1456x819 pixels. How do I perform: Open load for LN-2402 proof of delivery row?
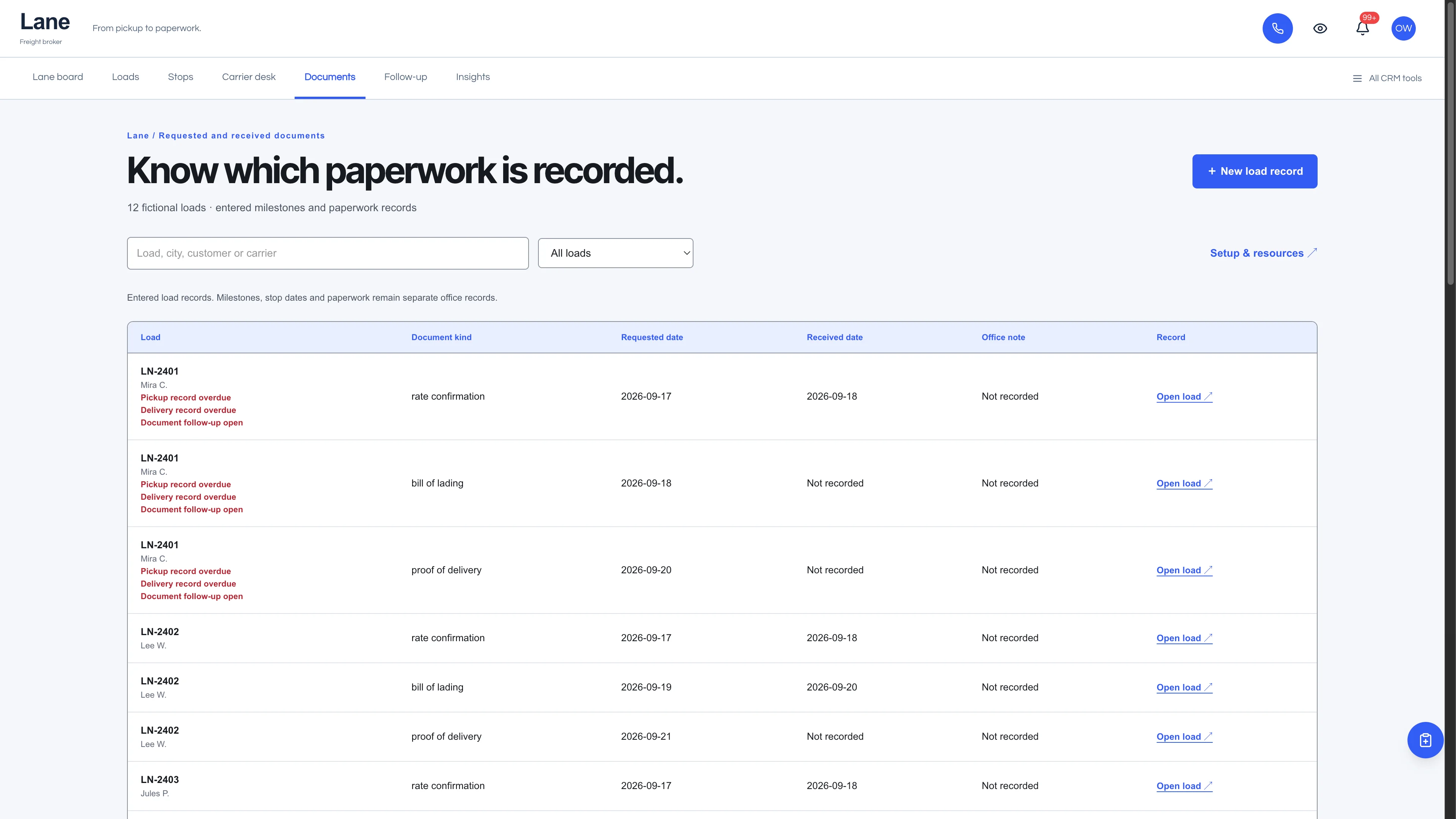1184,736
